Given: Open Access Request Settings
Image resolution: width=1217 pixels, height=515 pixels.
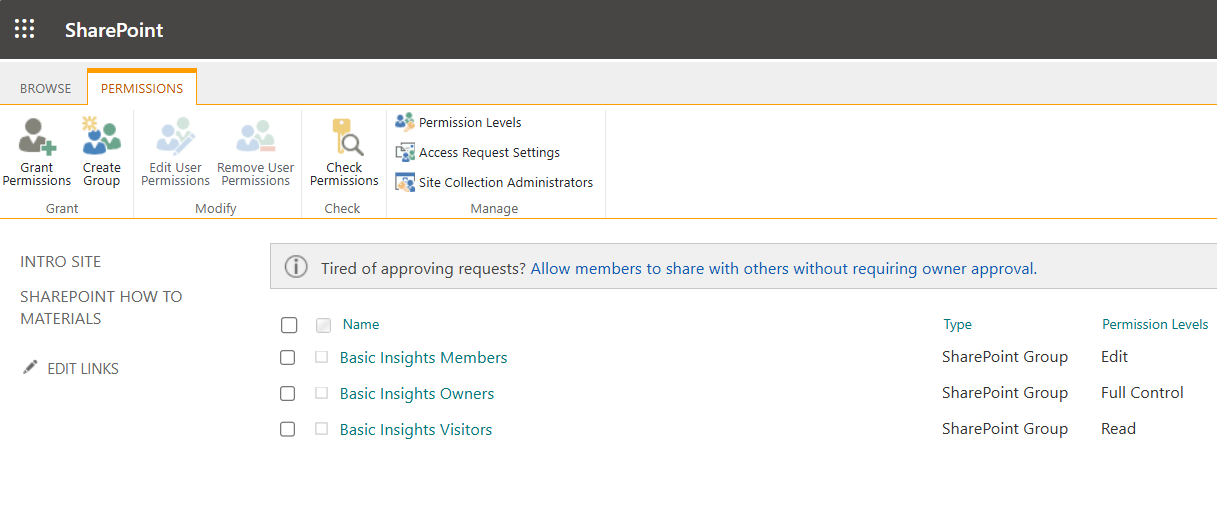Looking at the screenshot, I should point(488,153).
